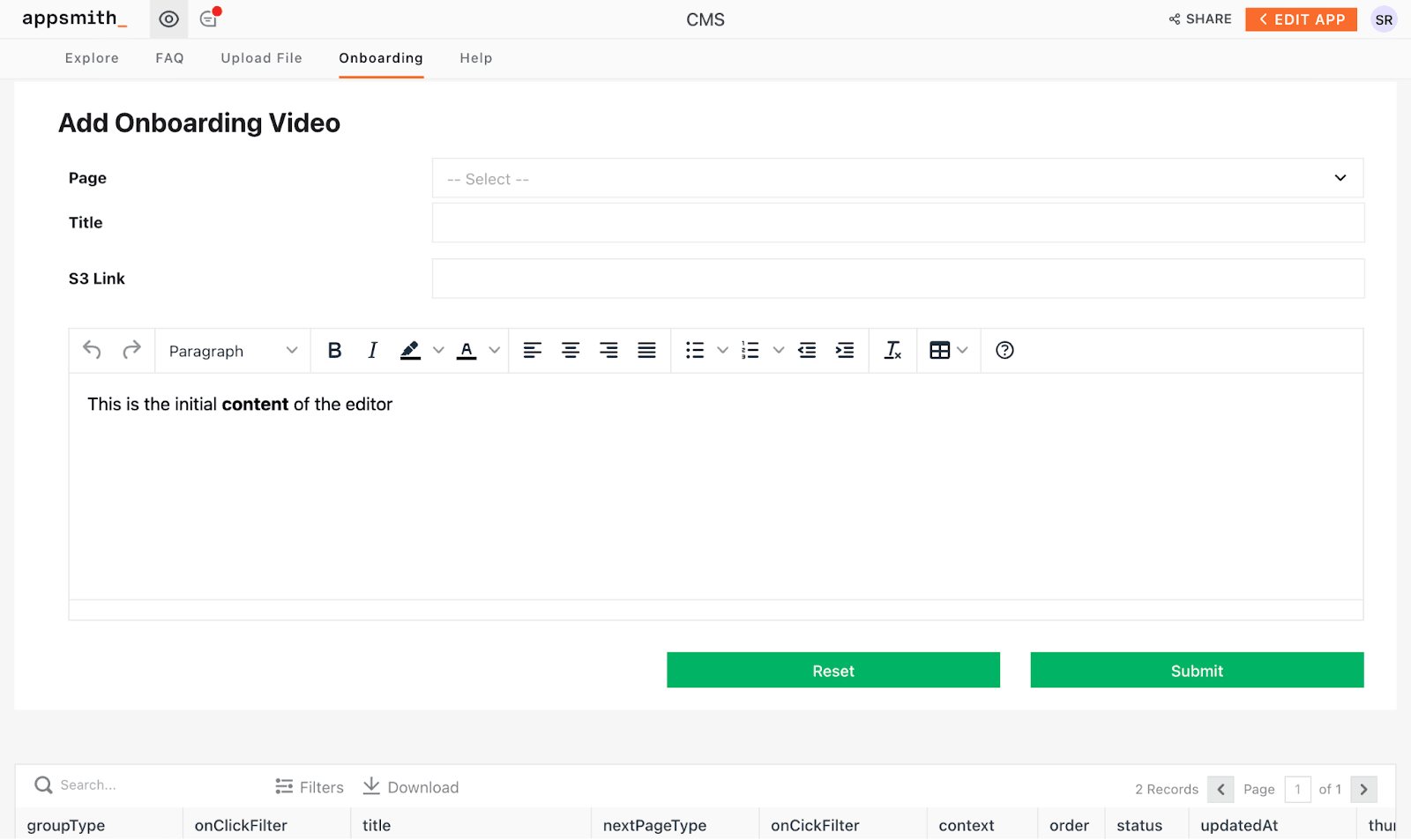
Task: Open the text color picker arrow
Action: click(495, 351)
